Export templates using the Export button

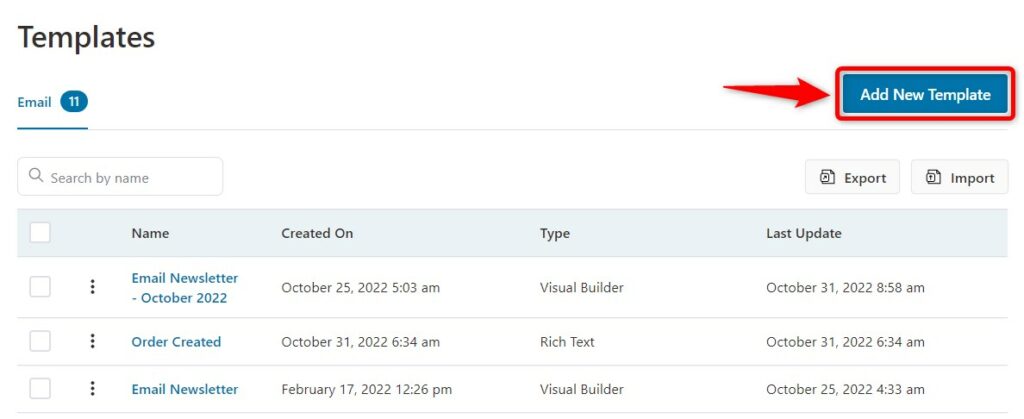click(852, 178)
